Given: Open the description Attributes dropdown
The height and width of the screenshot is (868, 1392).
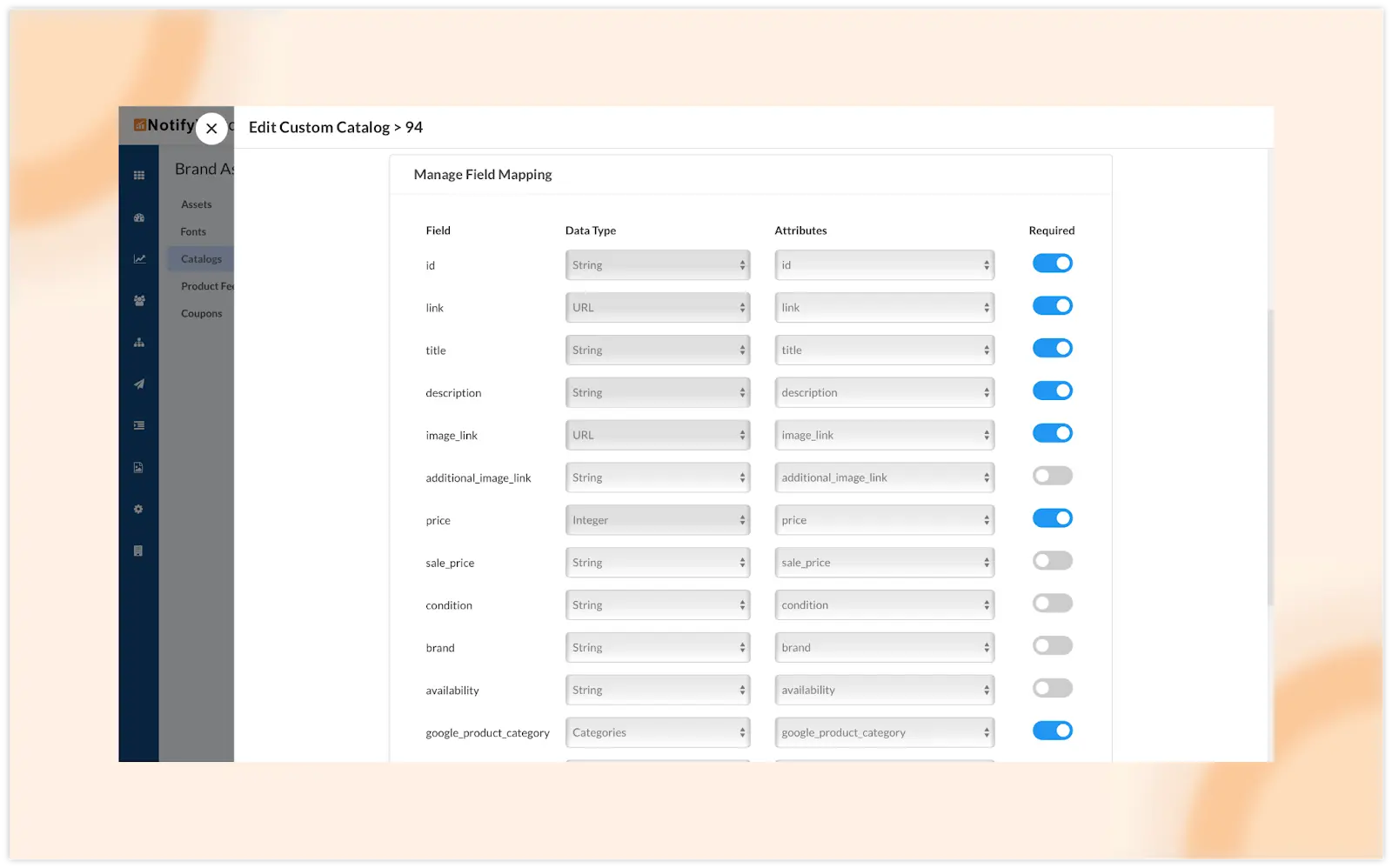Looking at the screenshot, I should coord(884,393).
